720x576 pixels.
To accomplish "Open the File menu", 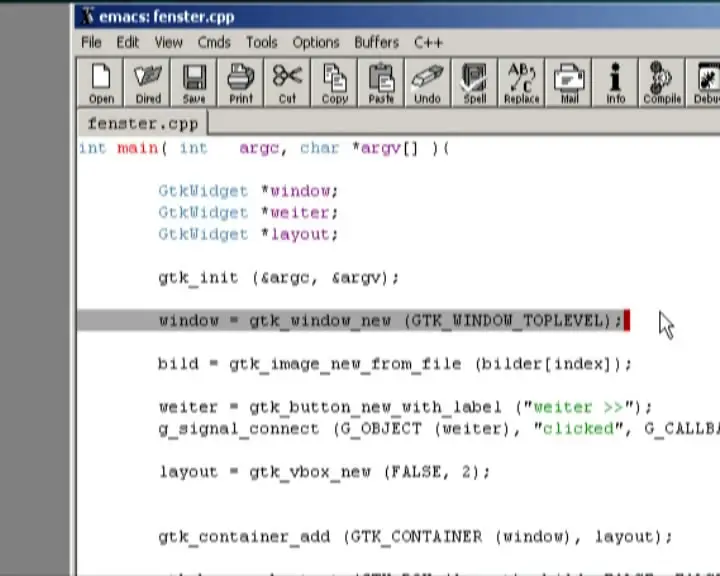I will pos(91,43).
